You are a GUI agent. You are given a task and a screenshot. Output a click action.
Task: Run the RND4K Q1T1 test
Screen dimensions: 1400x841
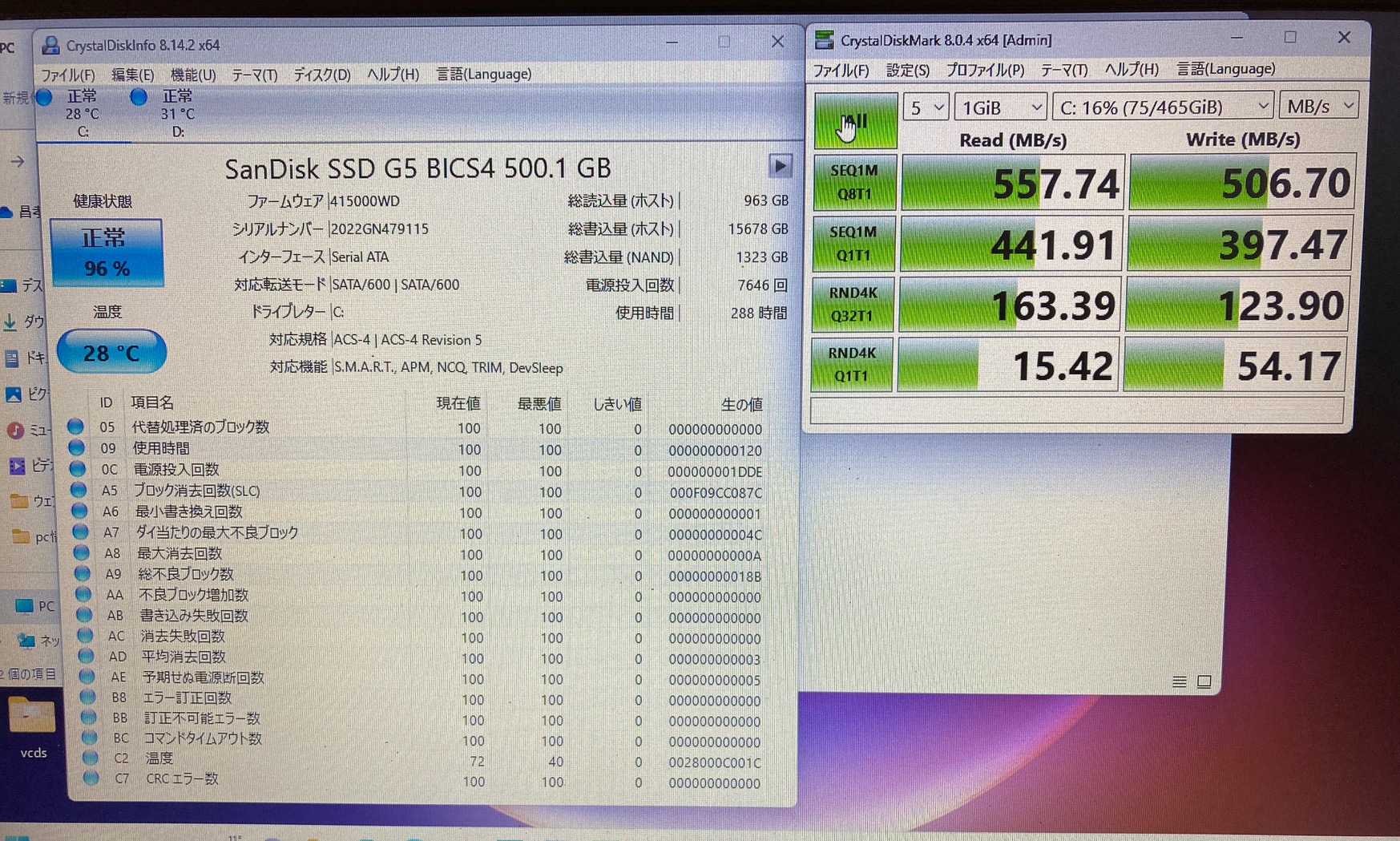851,365
